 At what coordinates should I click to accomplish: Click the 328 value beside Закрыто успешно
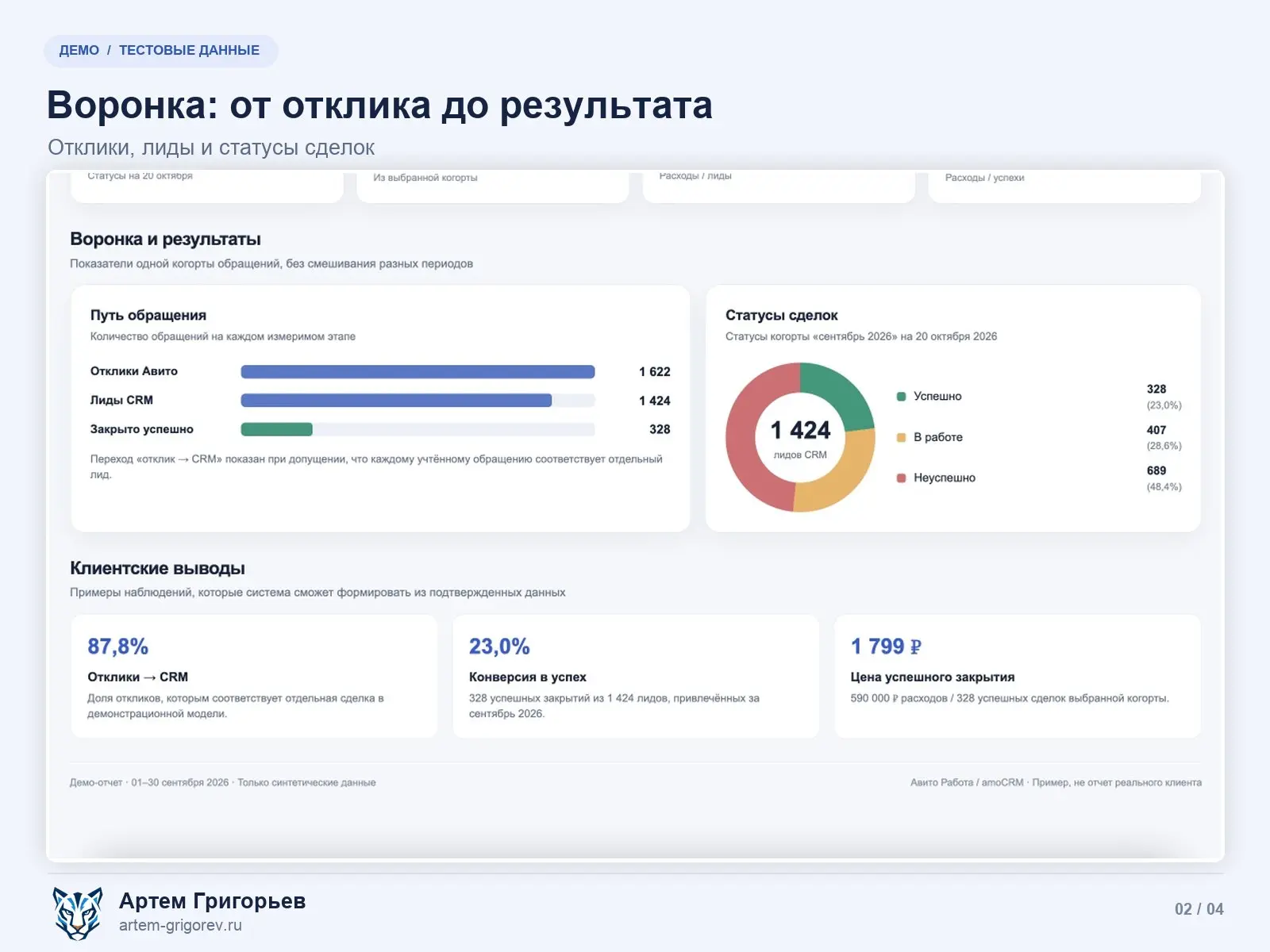click(660, 429)
